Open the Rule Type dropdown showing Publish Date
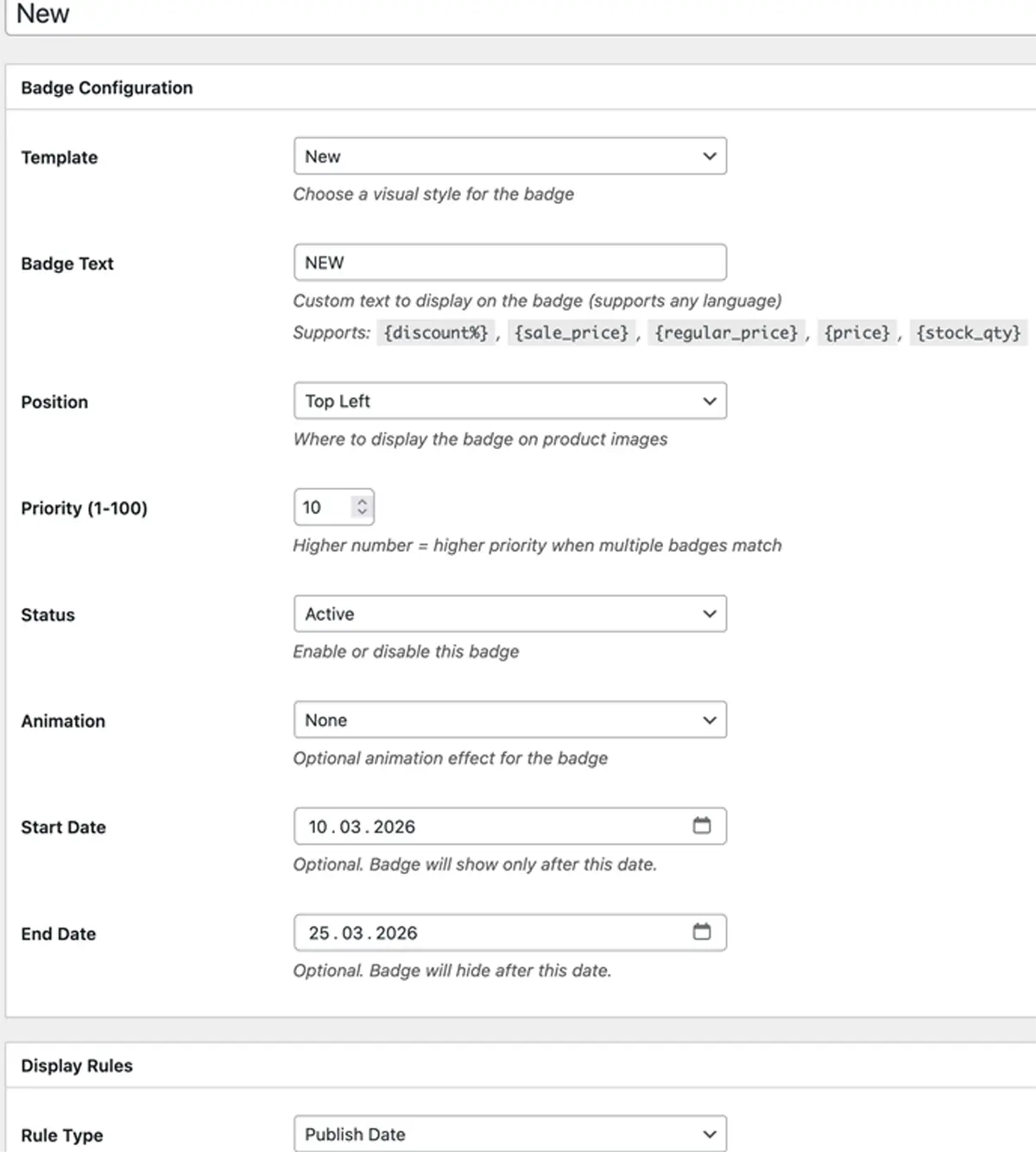The image size is (1036, 1152). point(509,1134)
